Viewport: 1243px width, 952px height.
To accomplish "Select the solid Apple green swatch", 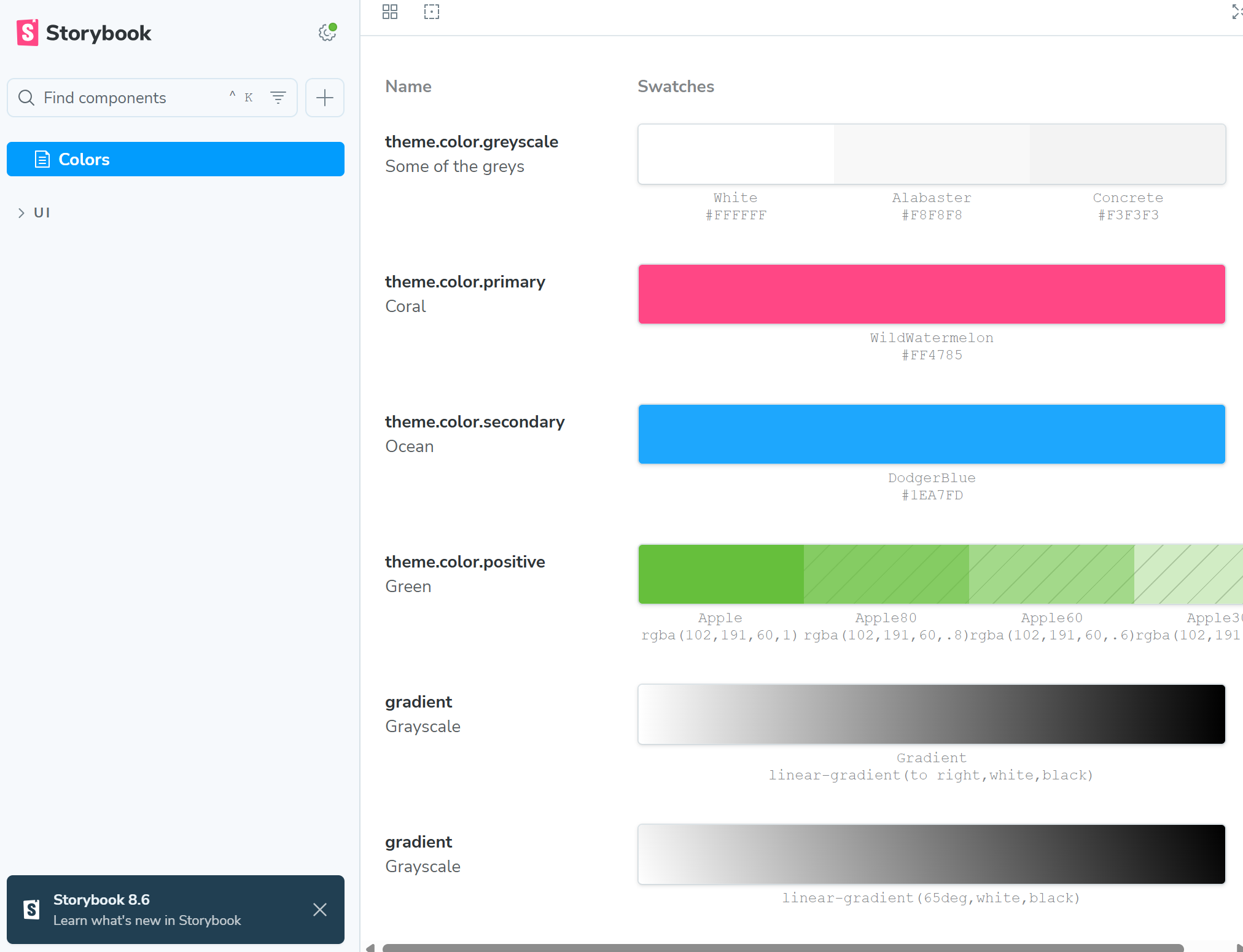I will point(721,574).
